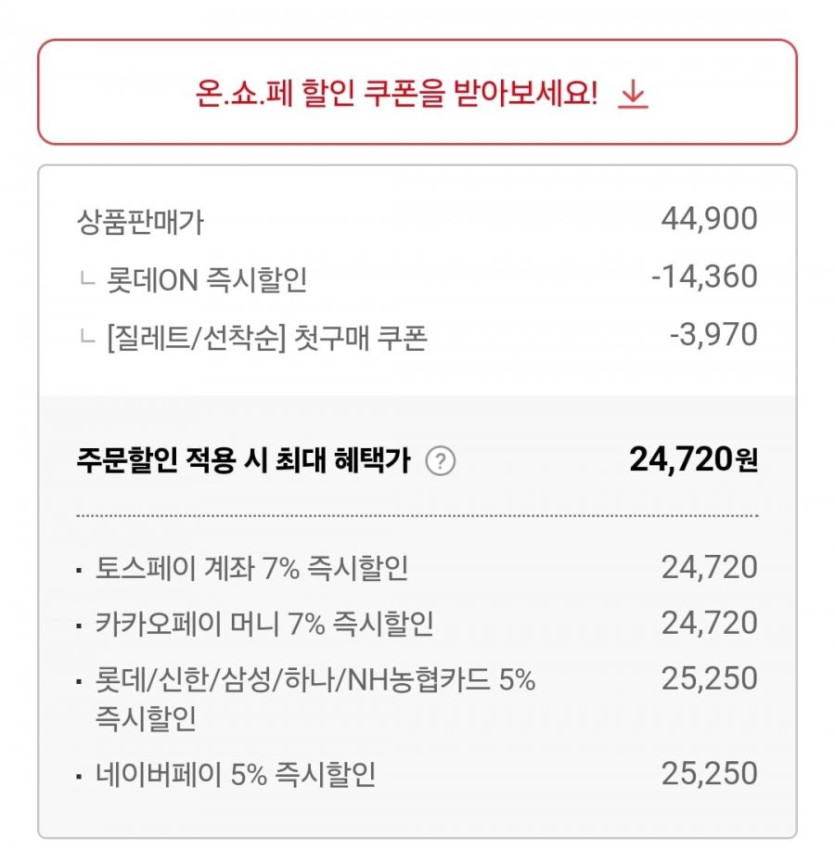This screenshot has width=835, height=864.
Task: Select the 롯데/신한/삼성/하나/NH농협카드 5% option
Action: coord(315,681)
